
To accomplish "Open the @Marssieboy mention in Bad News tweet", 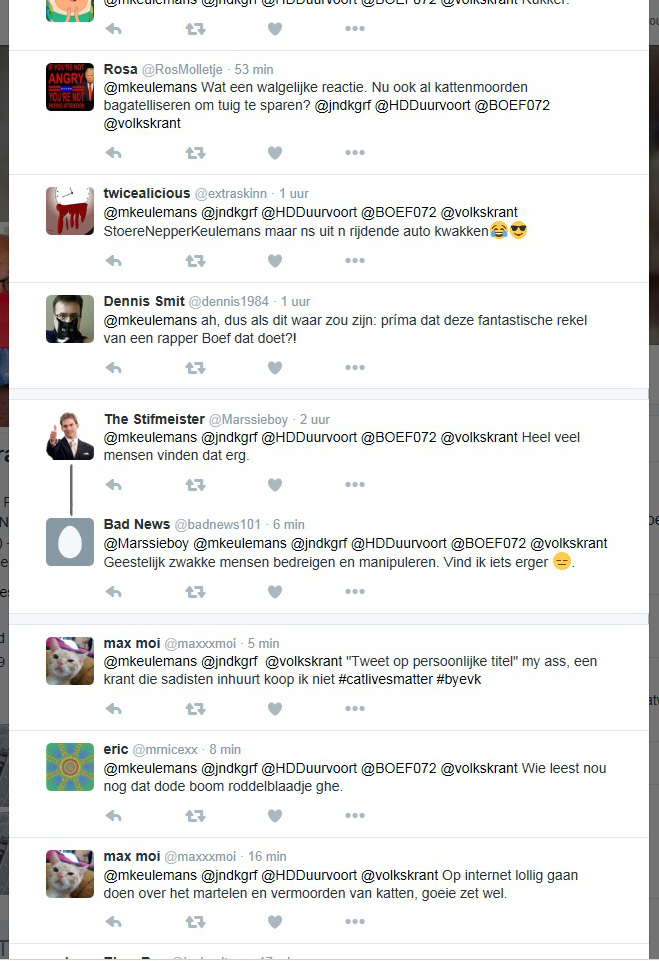I will [x=146, y=544].
